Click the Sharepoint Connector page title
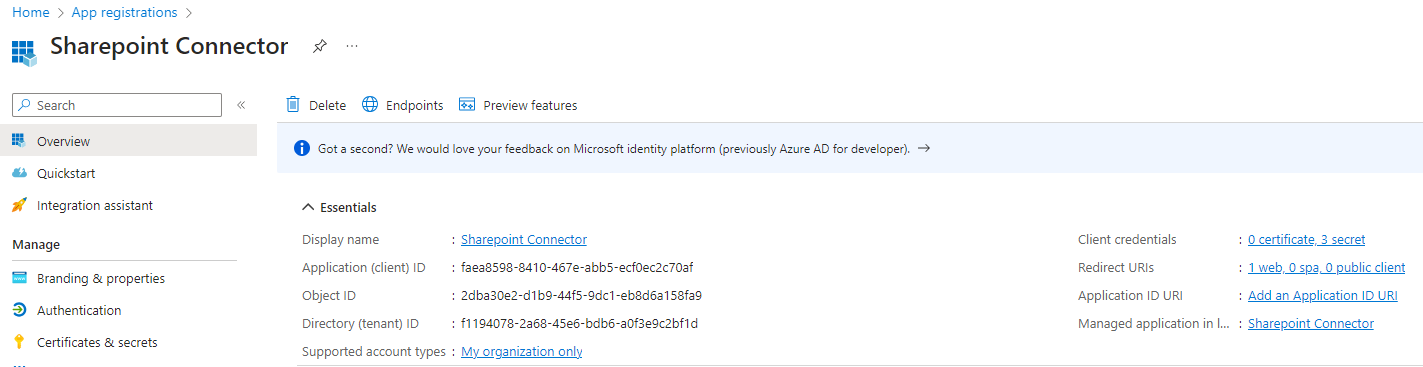The width and height of the screenshot is (1423, 367). tap(169, 46)
